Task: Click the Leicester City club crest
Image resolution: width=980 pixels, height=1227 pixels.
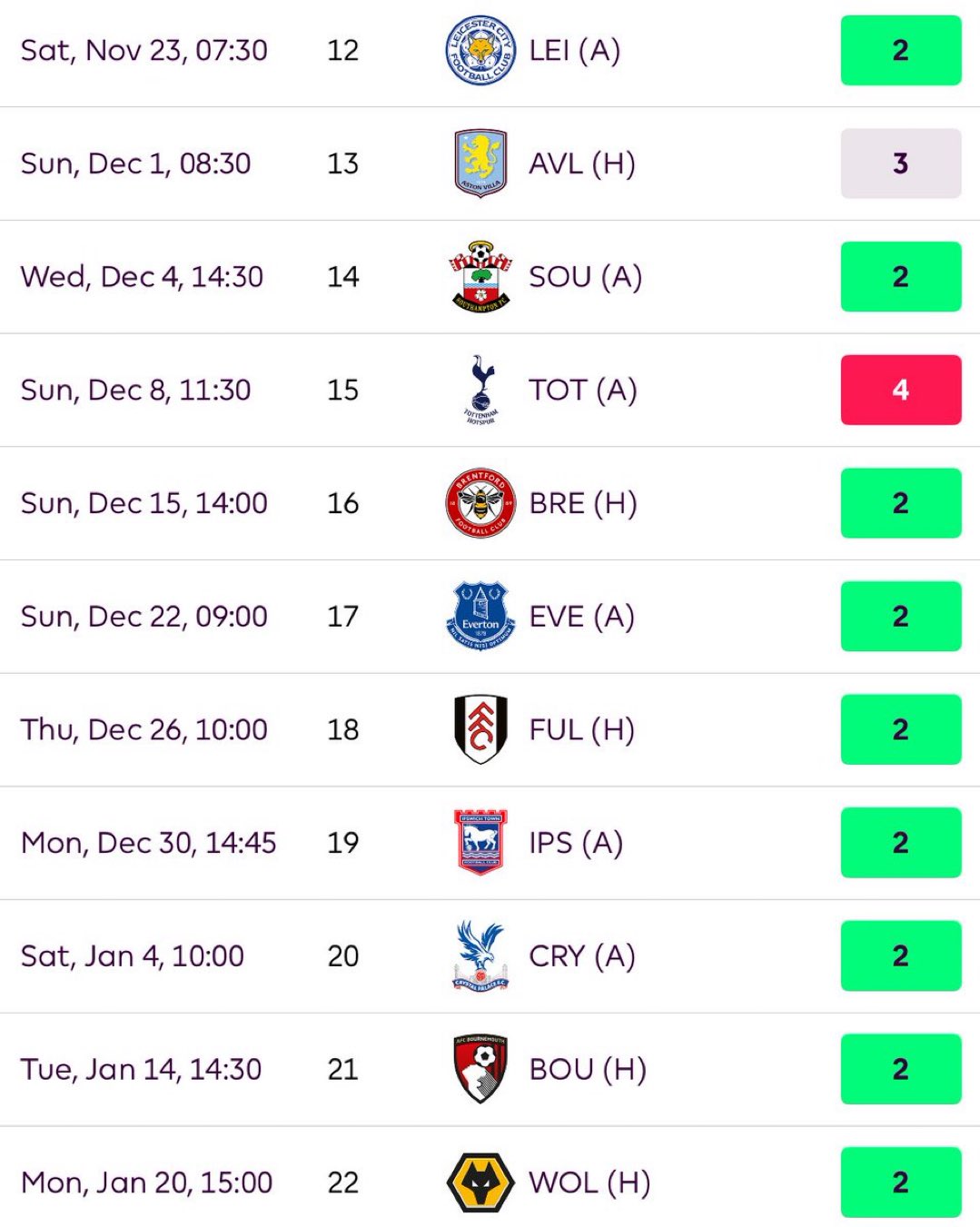Action: [480, 50]
